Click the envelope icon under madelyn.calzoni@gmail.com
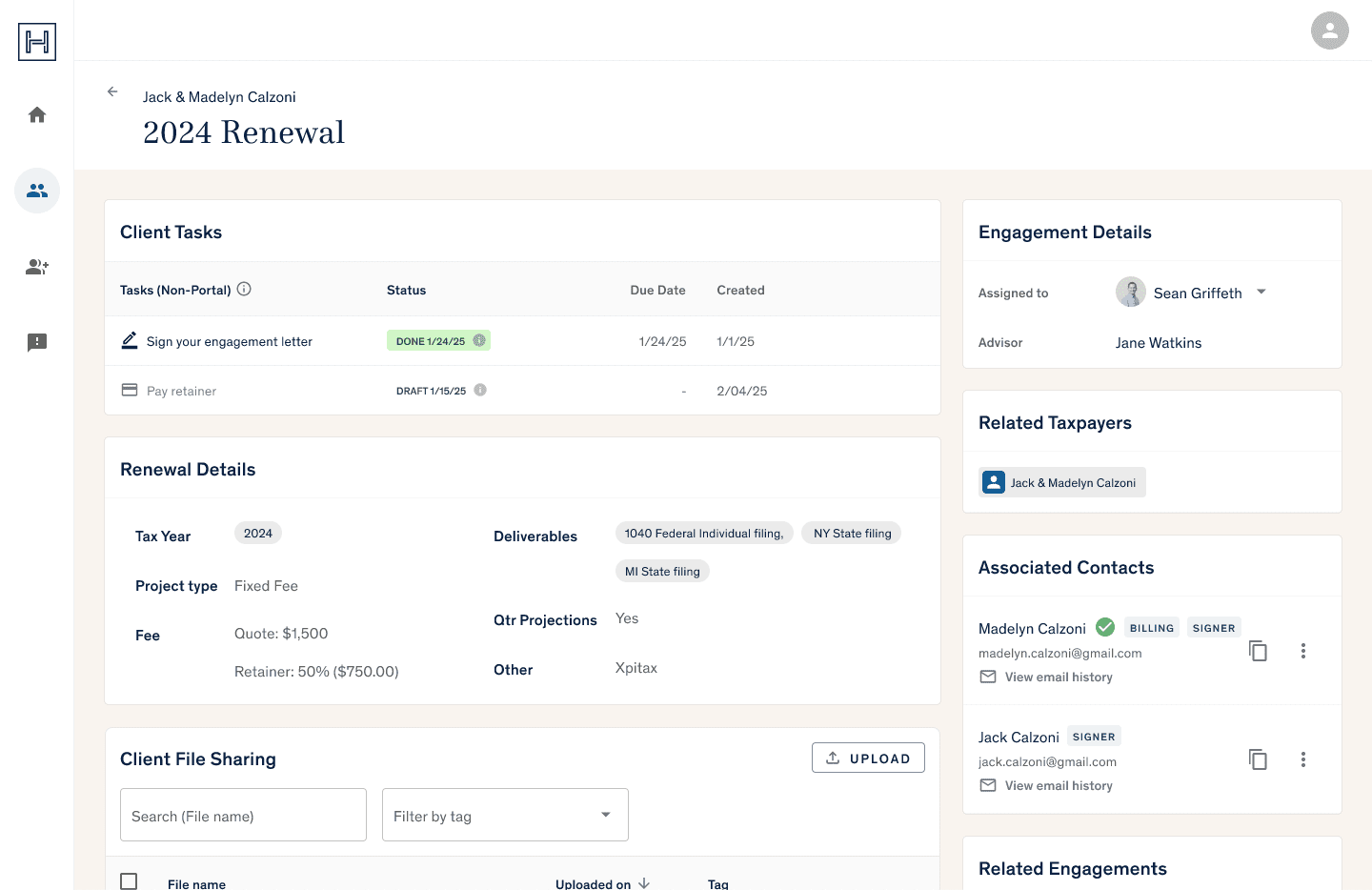Image resolution: width=1372 pixels, height=890 pixels. [x=988, y=677]
